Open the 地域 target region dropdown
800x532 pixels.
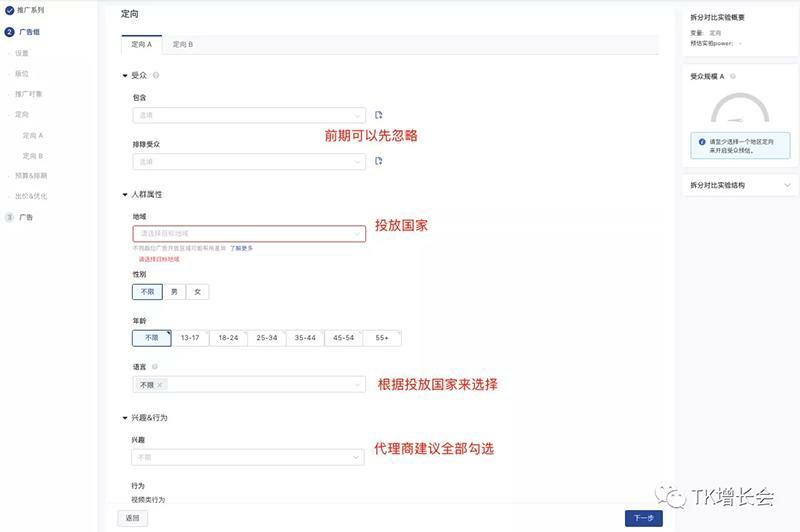click(248, 233)
